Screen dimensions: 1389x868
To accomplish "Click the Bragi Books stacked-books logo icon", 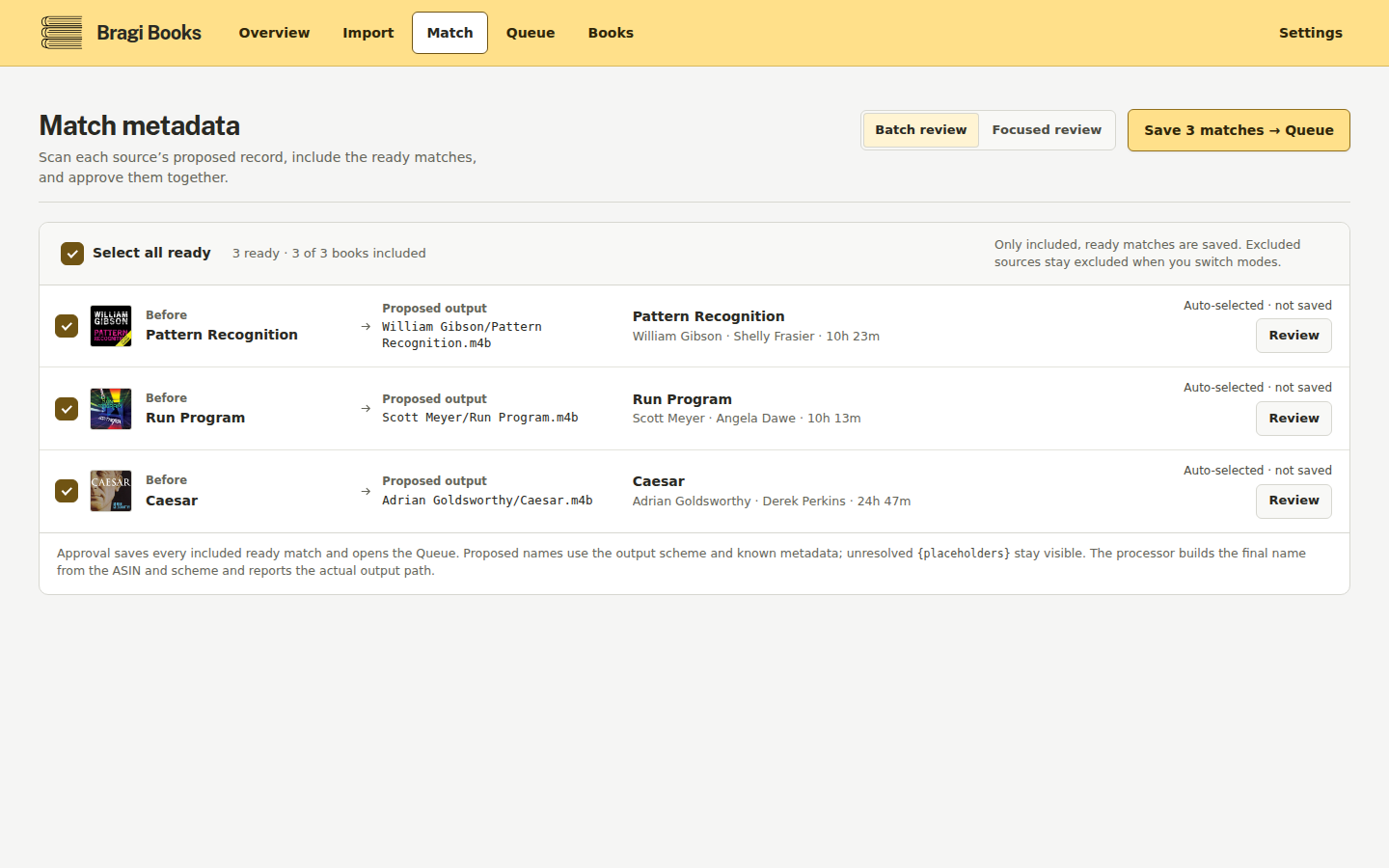I will point(62,33).
